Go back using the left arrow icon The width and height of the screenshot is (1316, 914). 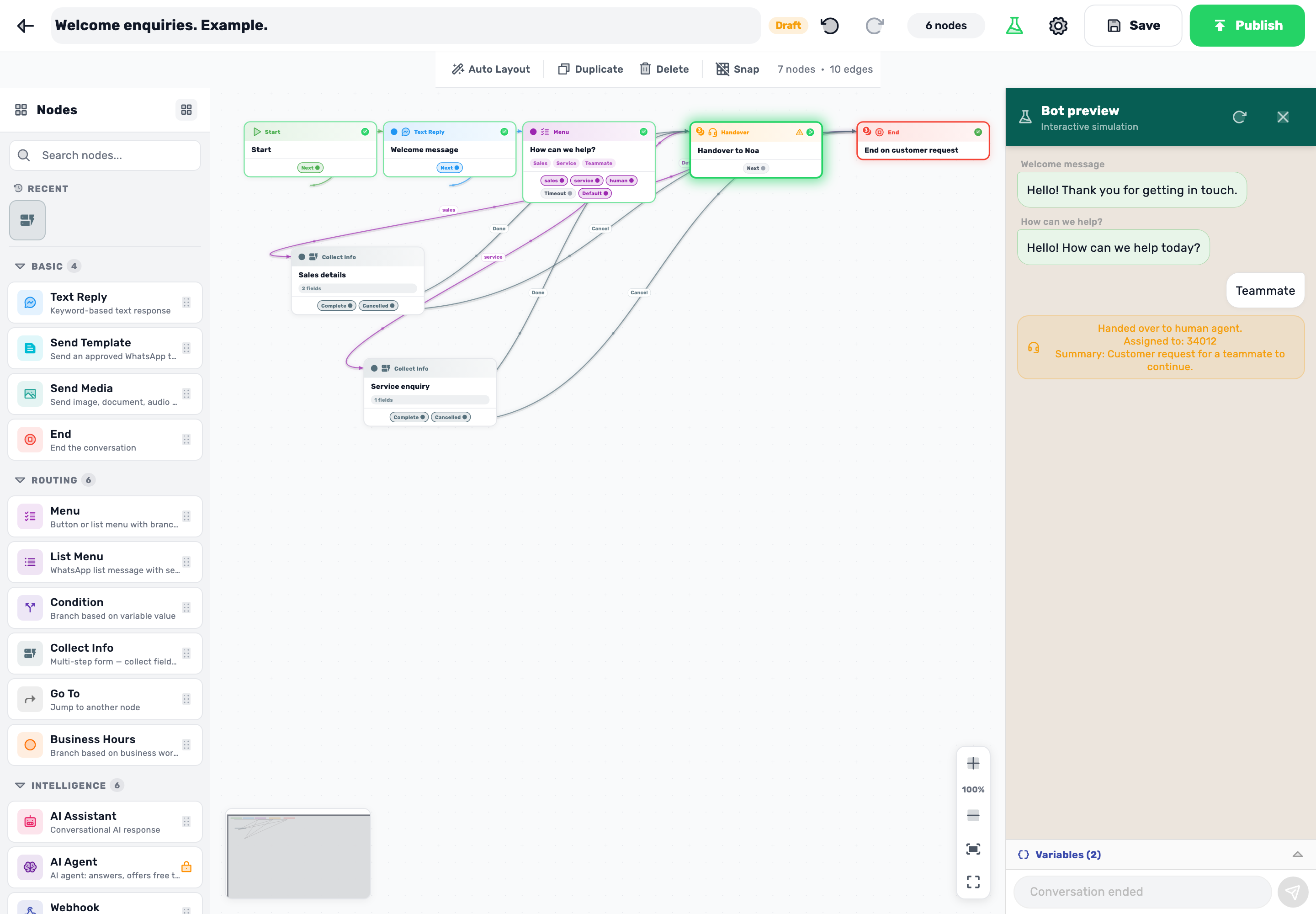pyautogui.click(x=25, y=25)
